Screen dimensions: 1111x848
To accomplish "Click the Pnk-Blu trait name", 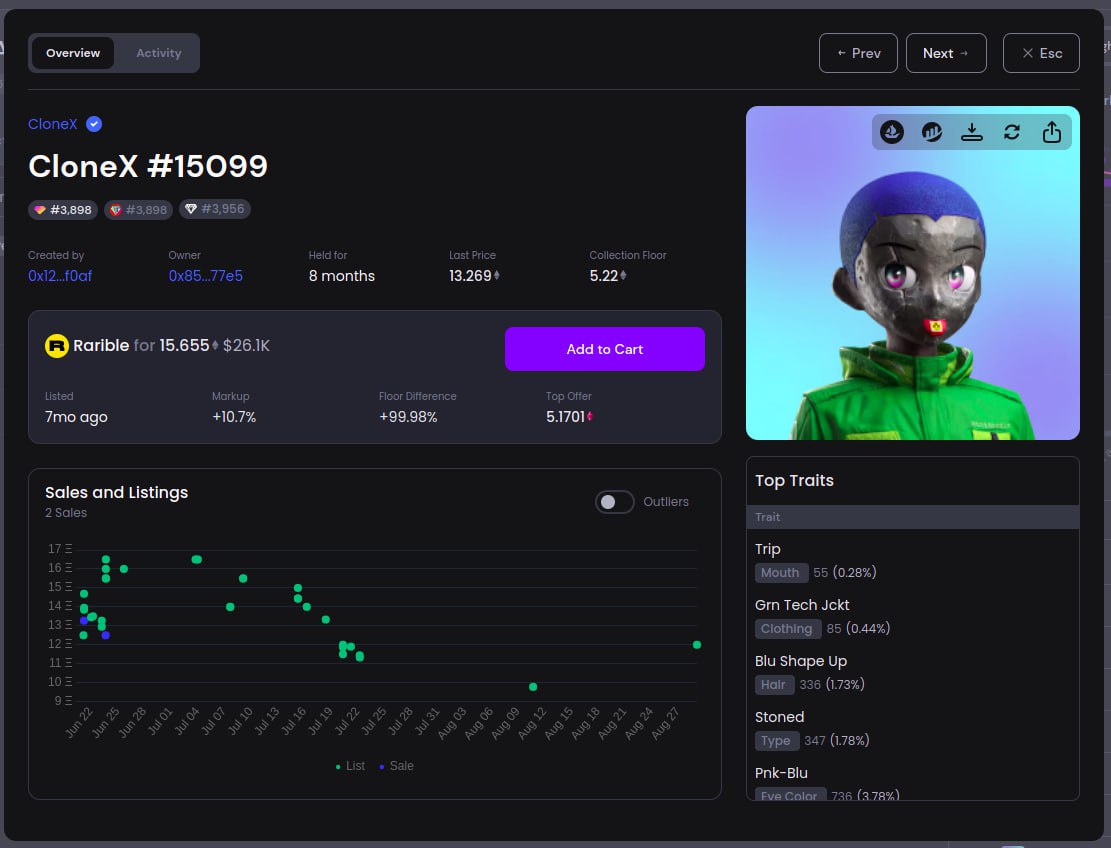I will 781,773.
